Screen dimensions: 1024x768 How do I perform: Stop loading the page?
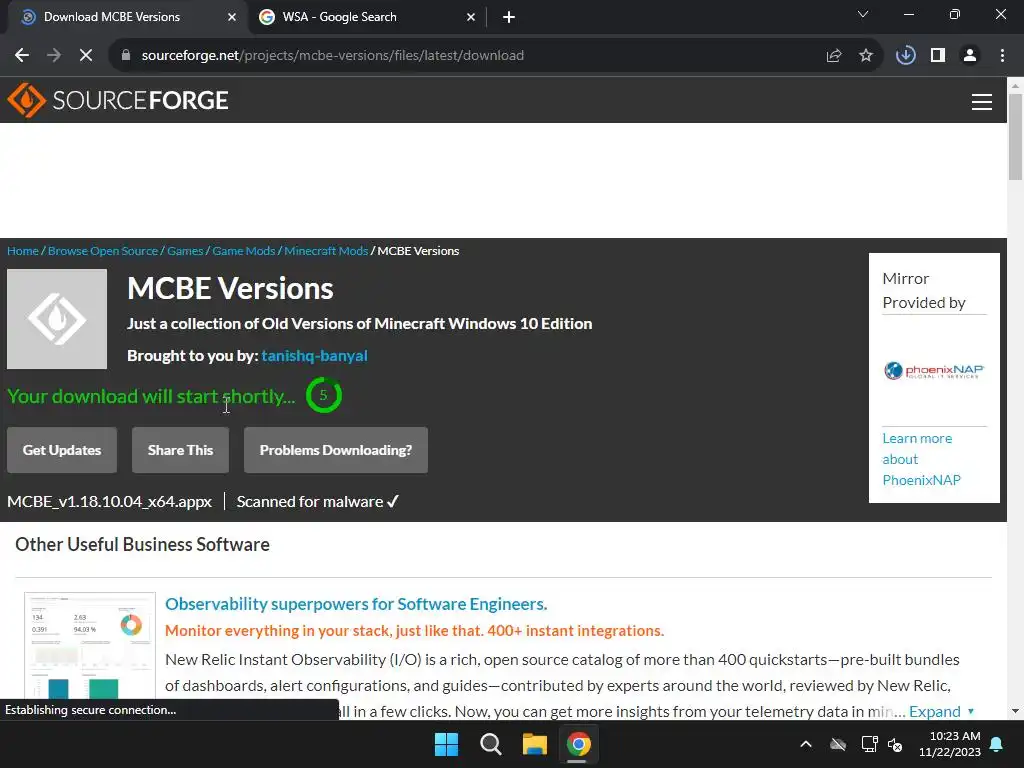[x=86, y=56]
